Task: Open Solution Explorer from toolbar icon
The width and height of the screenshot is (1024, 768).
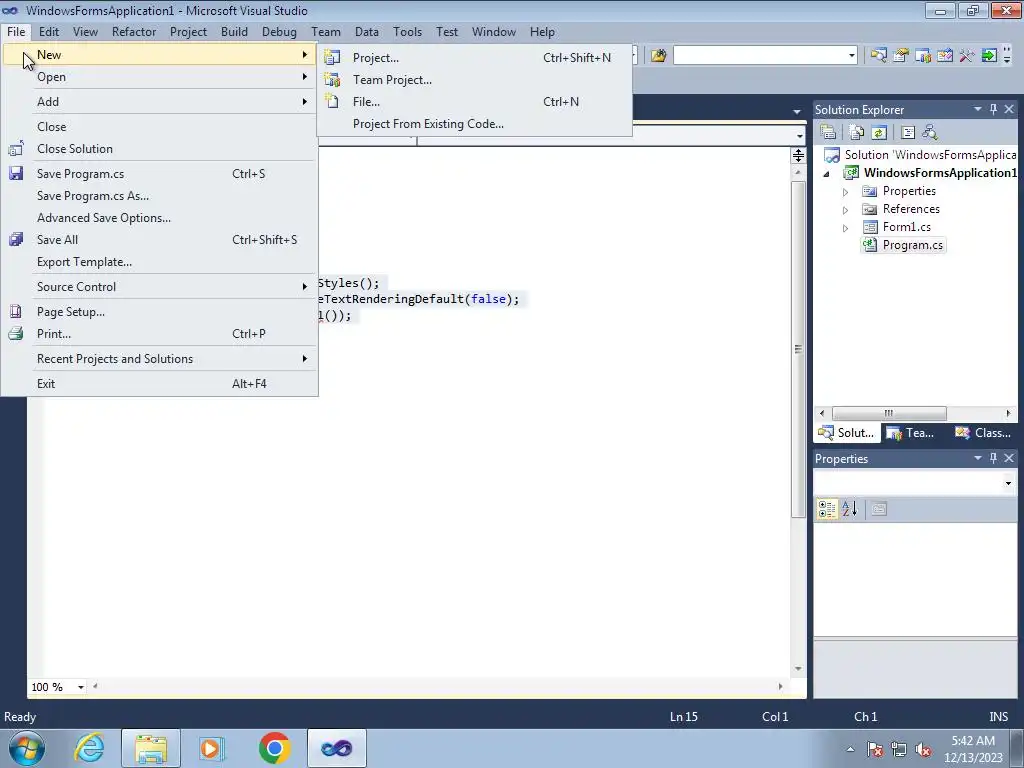Action: (x=878, y=56)
